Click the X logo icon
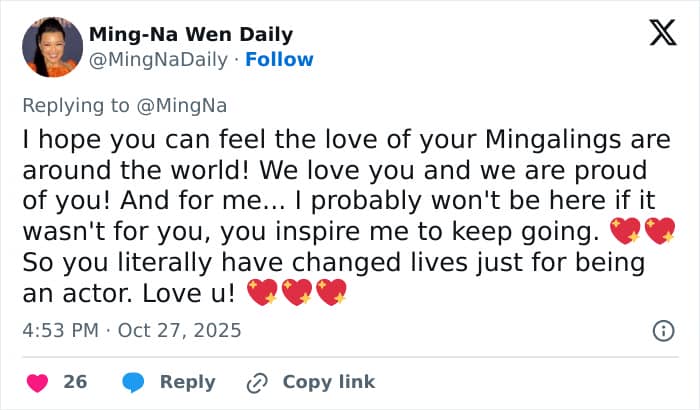The height and width of the screenshot is (410, 700). point(662,34)
